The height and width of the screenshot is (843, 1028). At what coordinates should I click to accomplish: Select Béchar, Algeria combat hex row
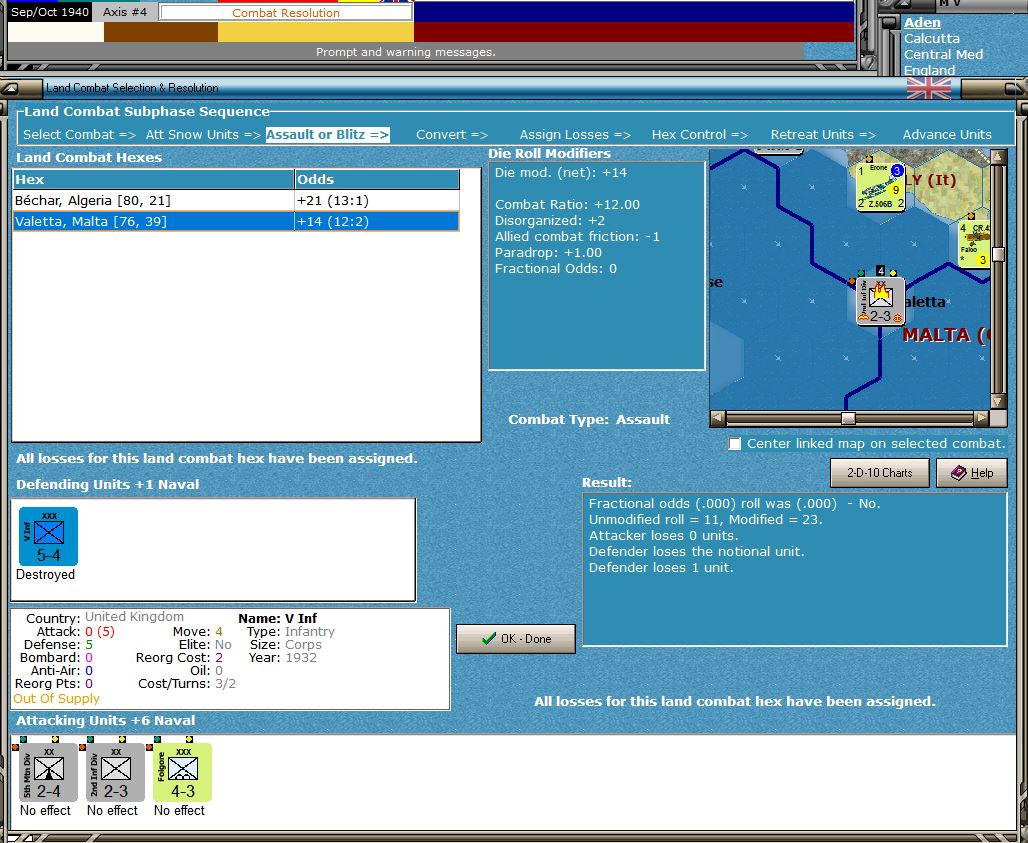[x=236, y=201]
